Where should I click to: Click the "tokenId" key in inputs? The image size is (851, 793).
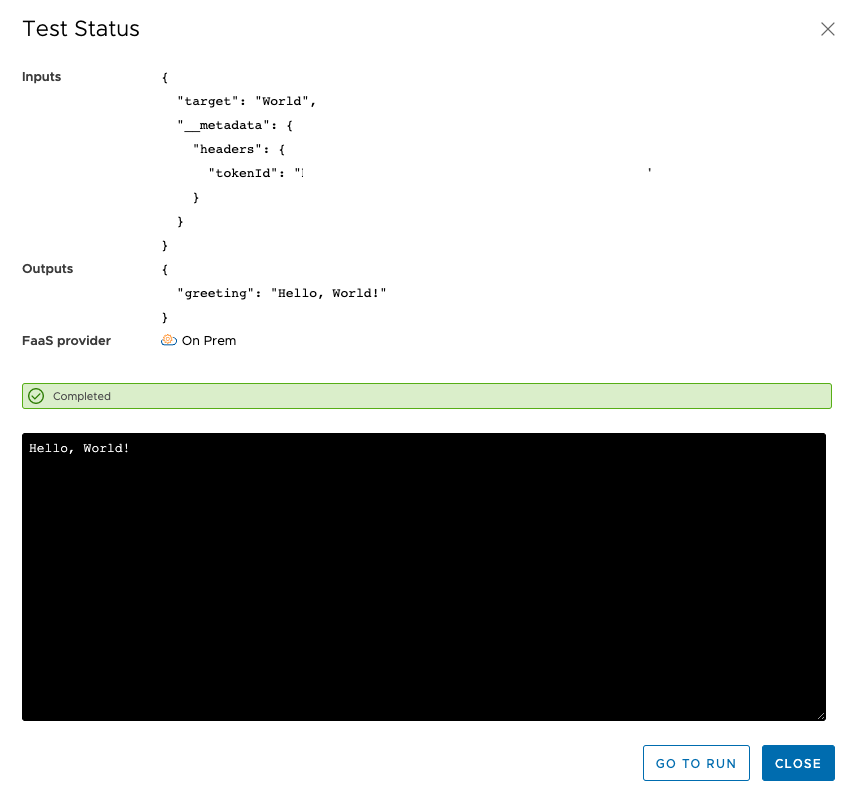(240, 173)
